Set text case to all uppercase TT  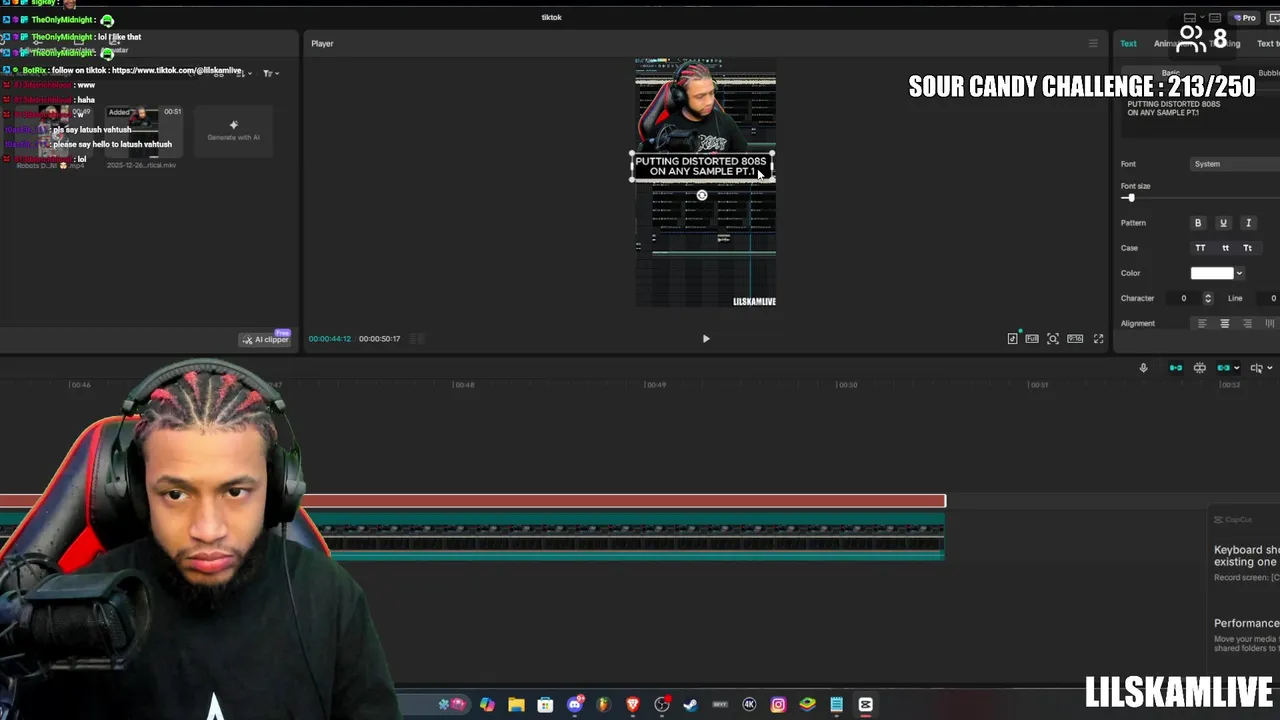(x=1200, y=248)
